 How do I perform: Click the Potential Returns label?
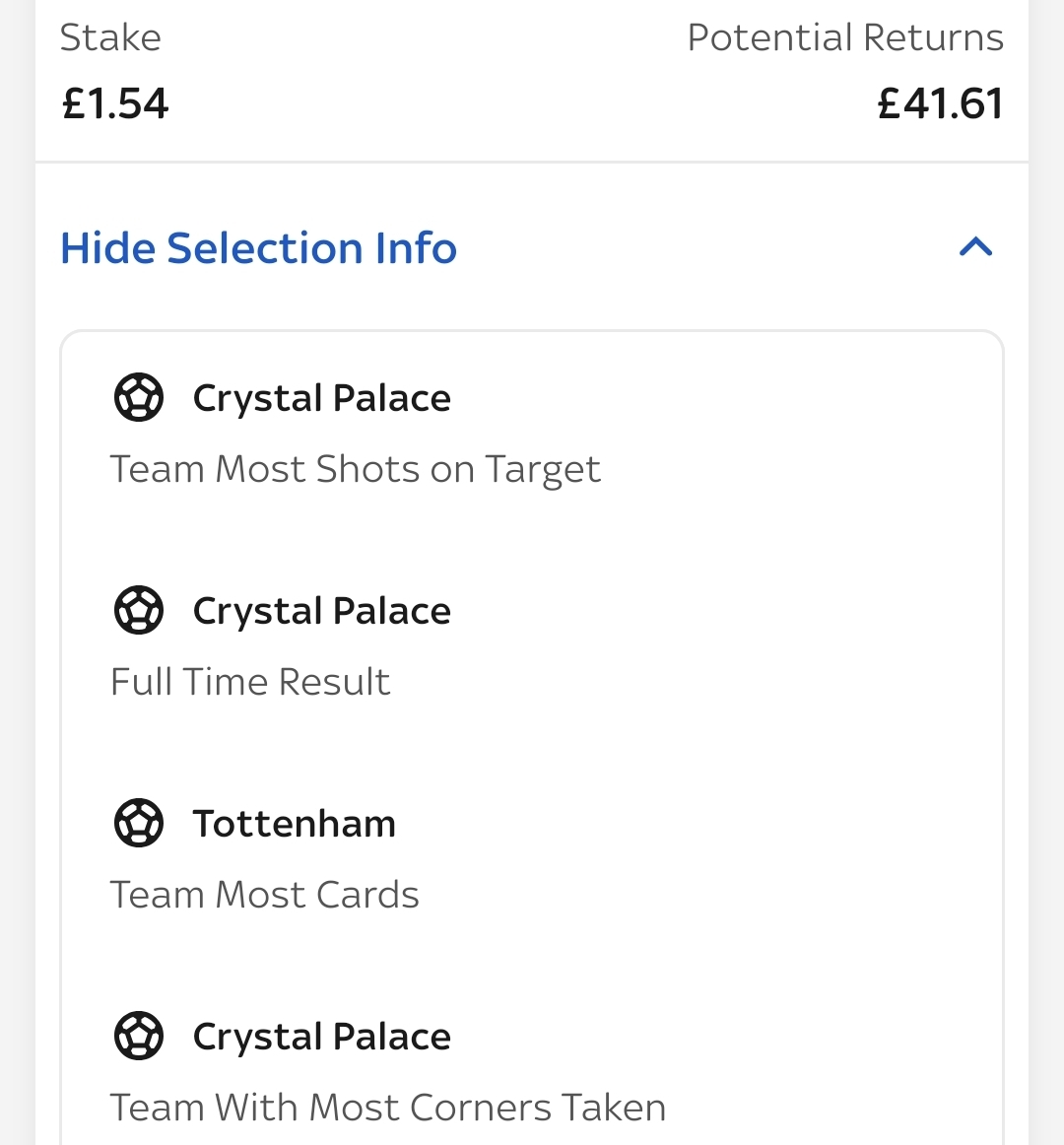click(844, 37)
